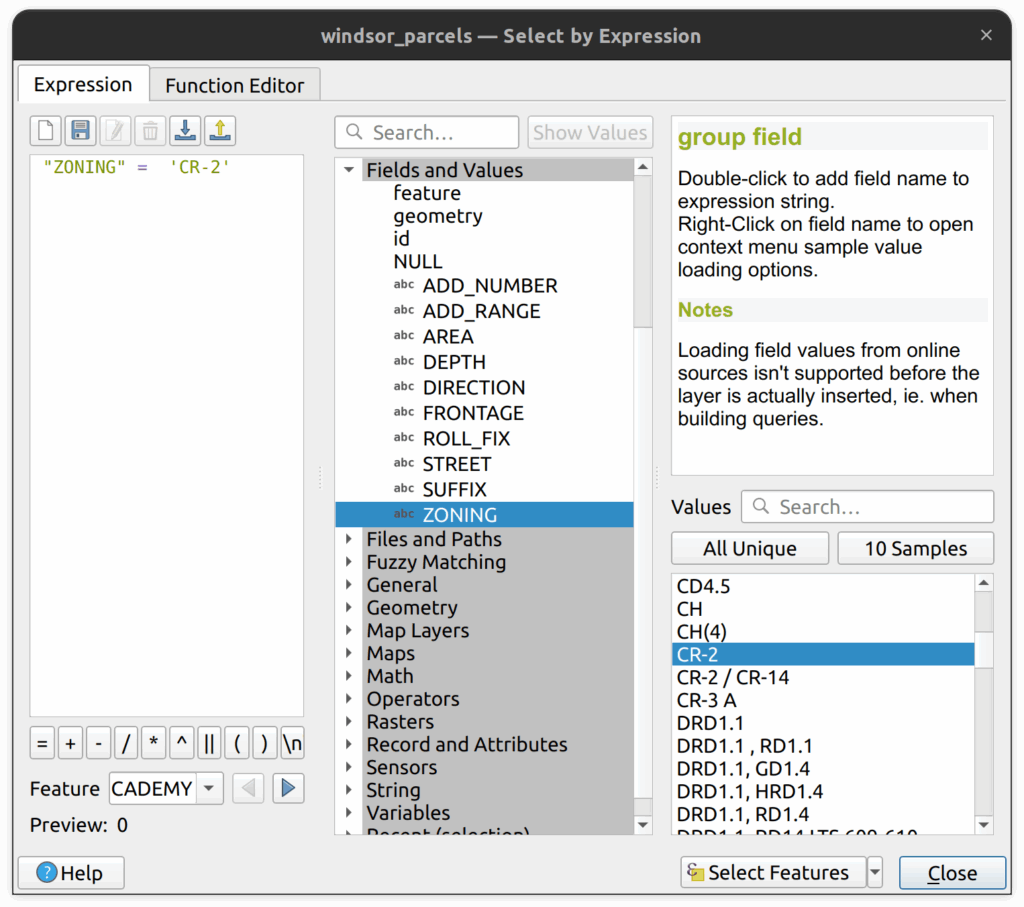Expand the Operators function group

(x=349, y=699)
